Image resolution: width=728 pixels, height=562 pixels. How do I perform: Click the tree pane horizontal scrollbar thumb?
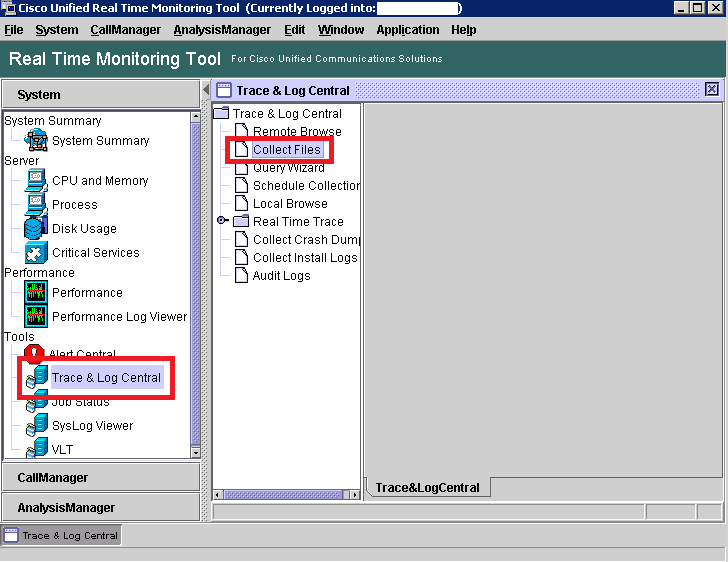283,495
